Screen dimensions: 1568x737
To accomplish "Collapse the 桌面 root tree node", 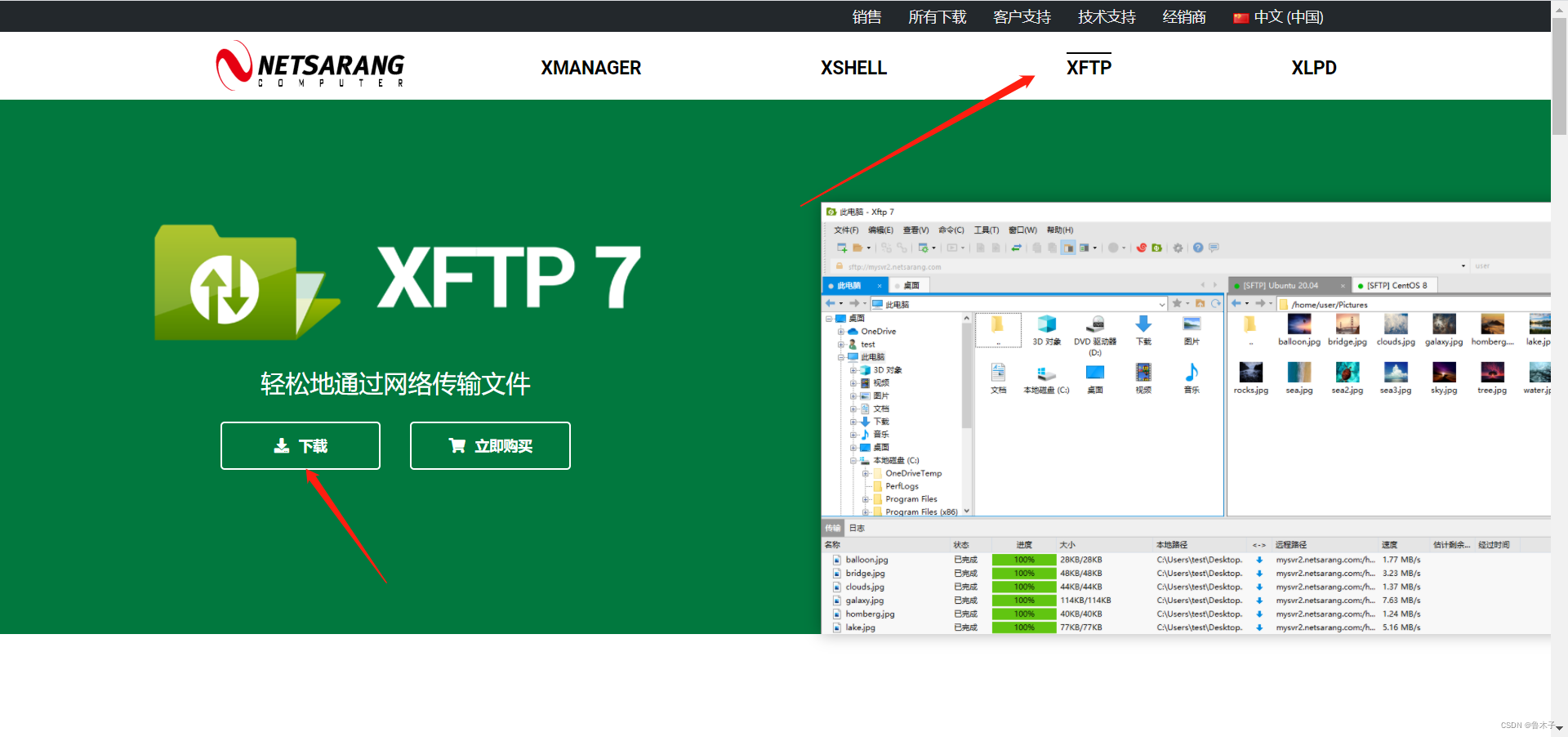I will click(x=829, y=319).
